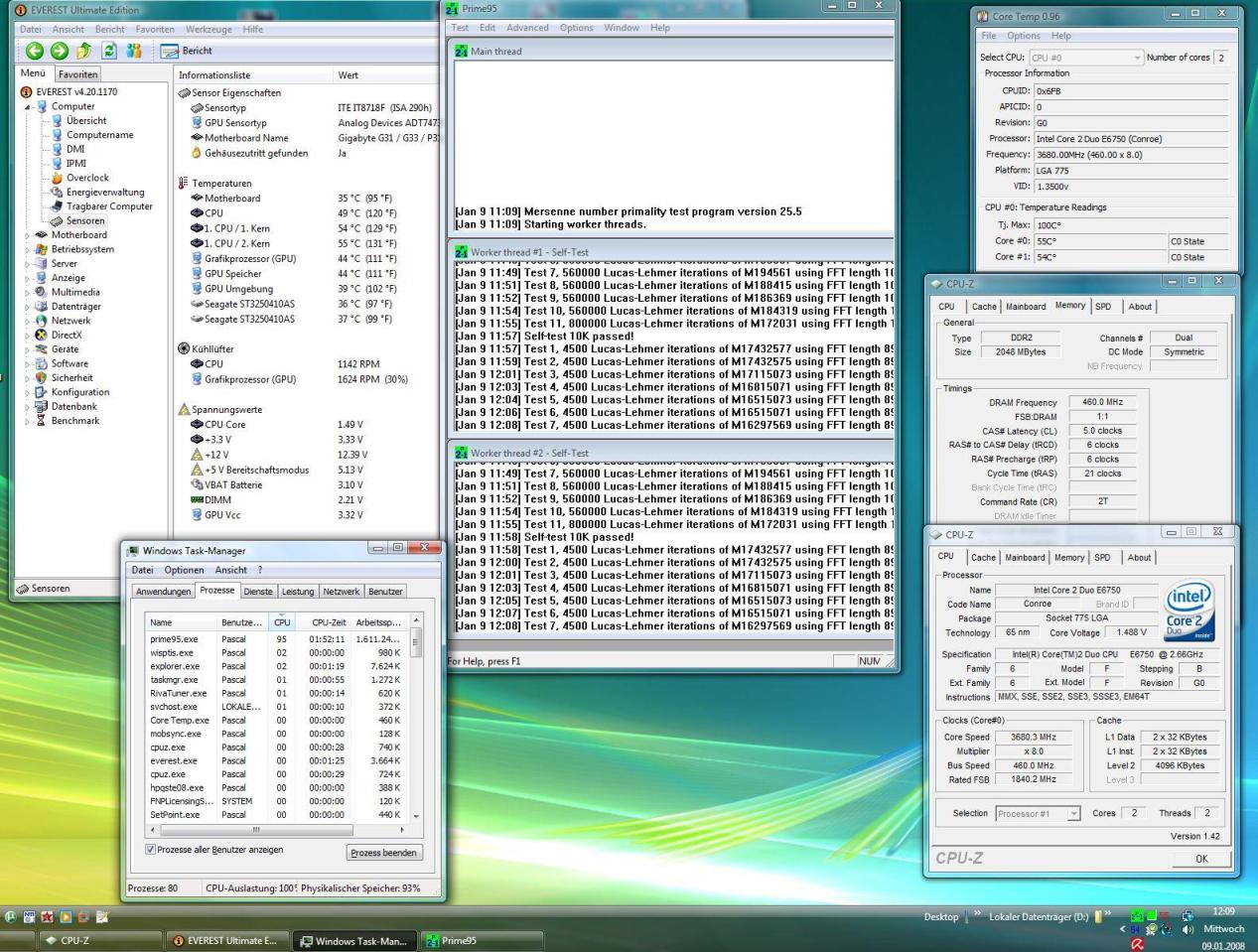
Task: Expand the Motherboard node in EVEREST tree
Action: click(x=28, y=235)
